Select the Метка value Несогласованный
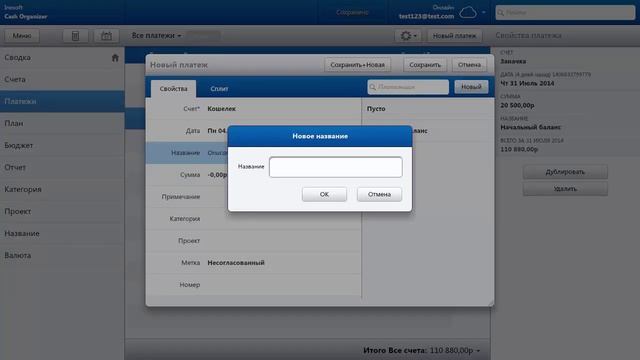640x360 pixels. click(236, 262)
